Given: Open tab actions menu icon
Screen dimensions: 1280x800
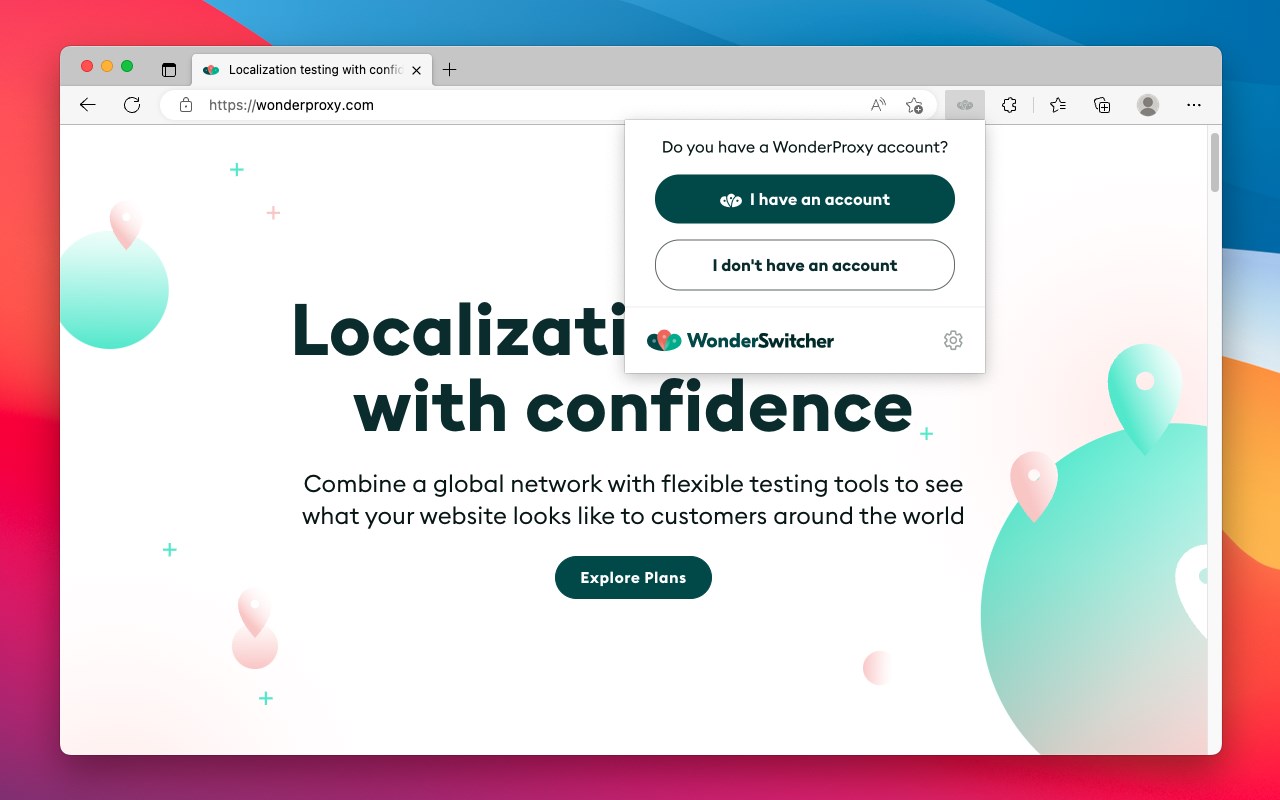Looking at the screenshot, I should click(169, 70).
